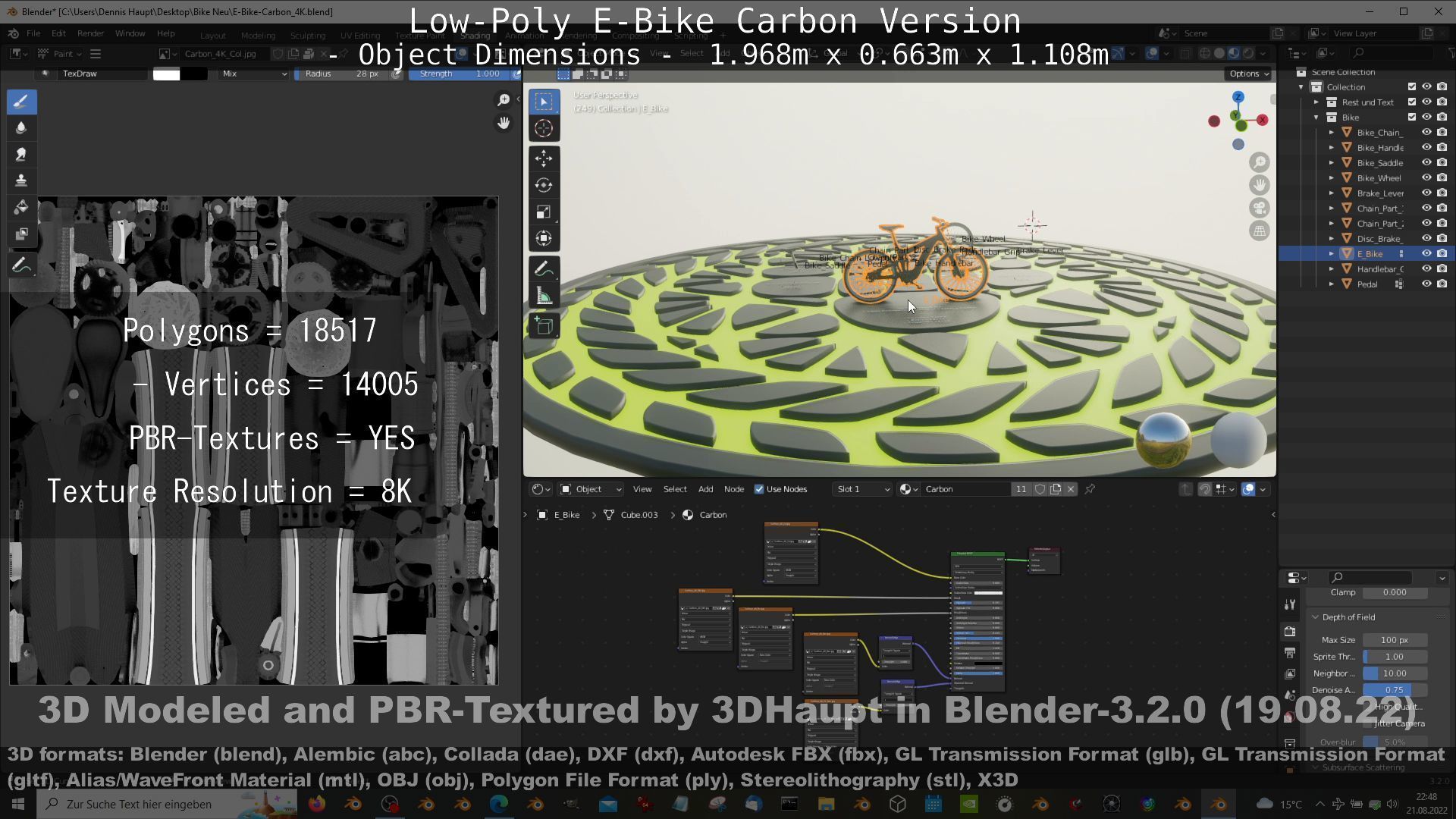Uncheck the Rest und Text collection checkbox
The image size is (1456, 819).
tap(1412, 102)
